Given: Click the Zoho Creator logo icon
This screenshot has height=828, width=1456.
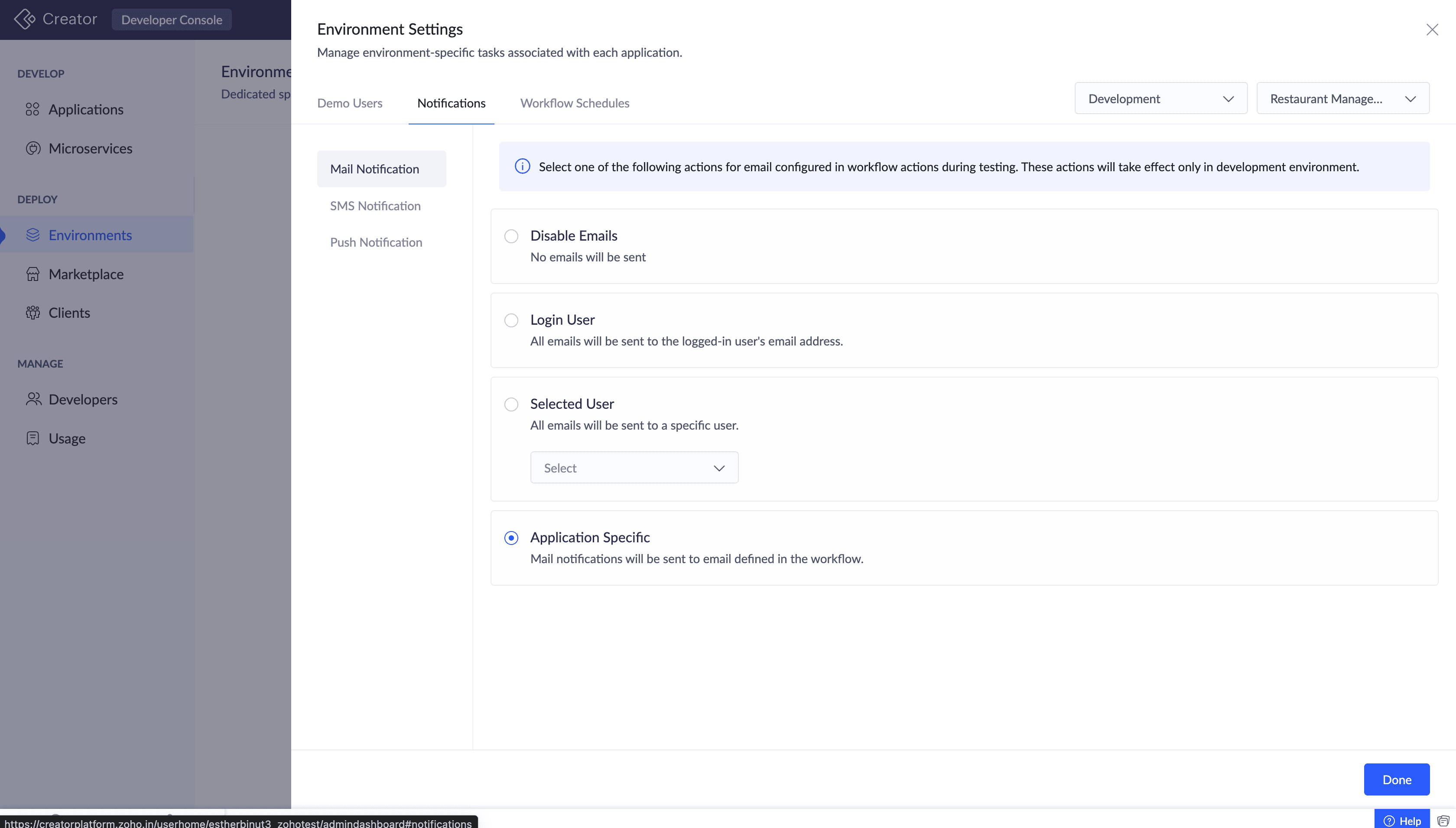Looking at the screenshot, I should [24, 20].
